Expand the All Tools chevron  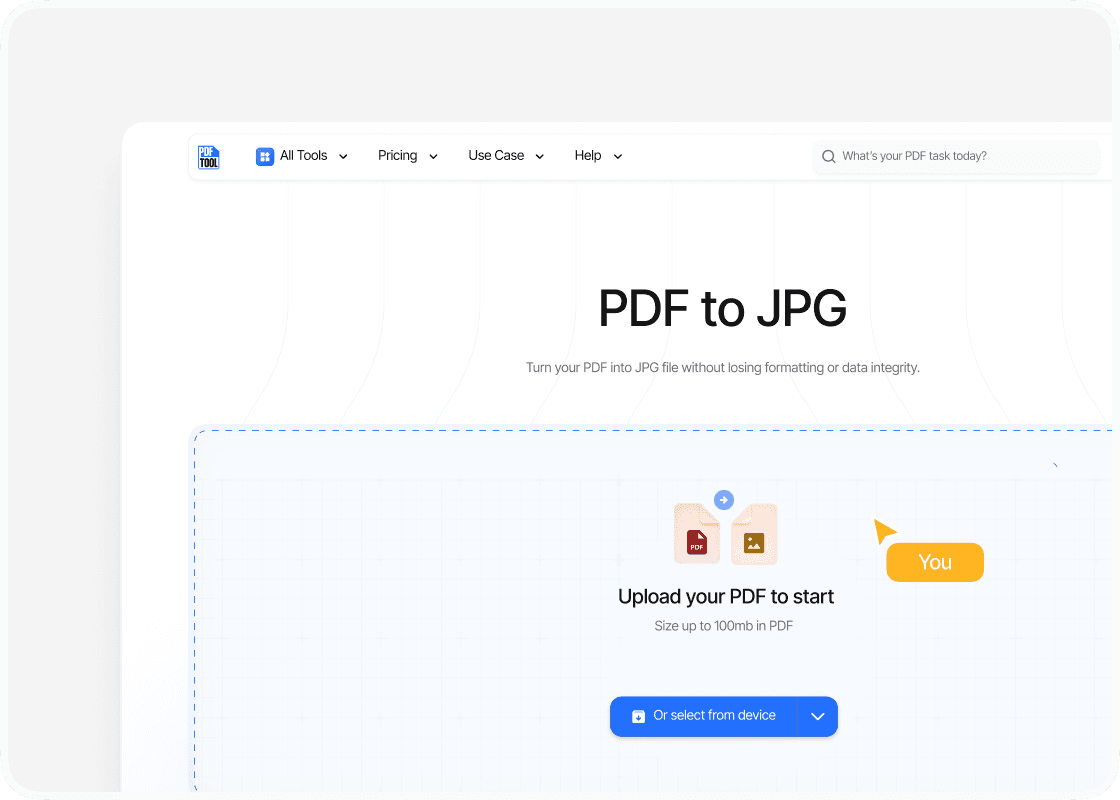point(343,157)
